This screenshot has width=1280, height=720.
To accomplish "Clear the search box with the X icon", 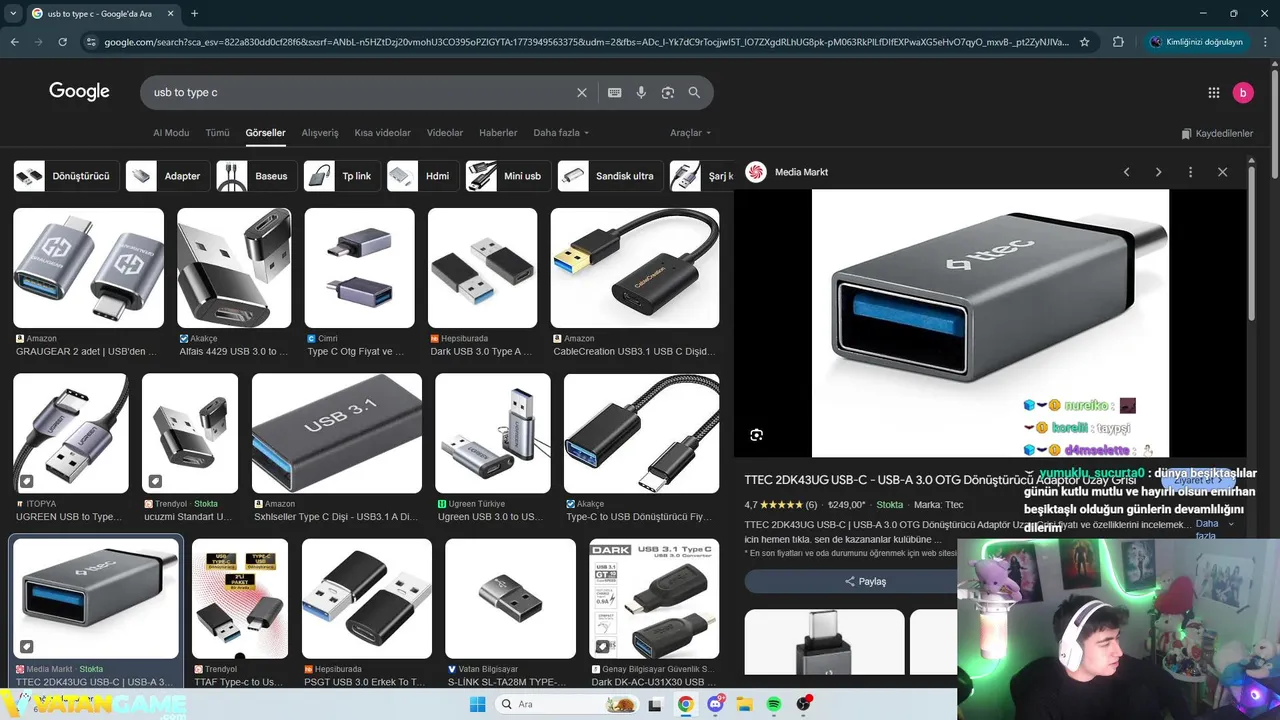I will [582, 92].
